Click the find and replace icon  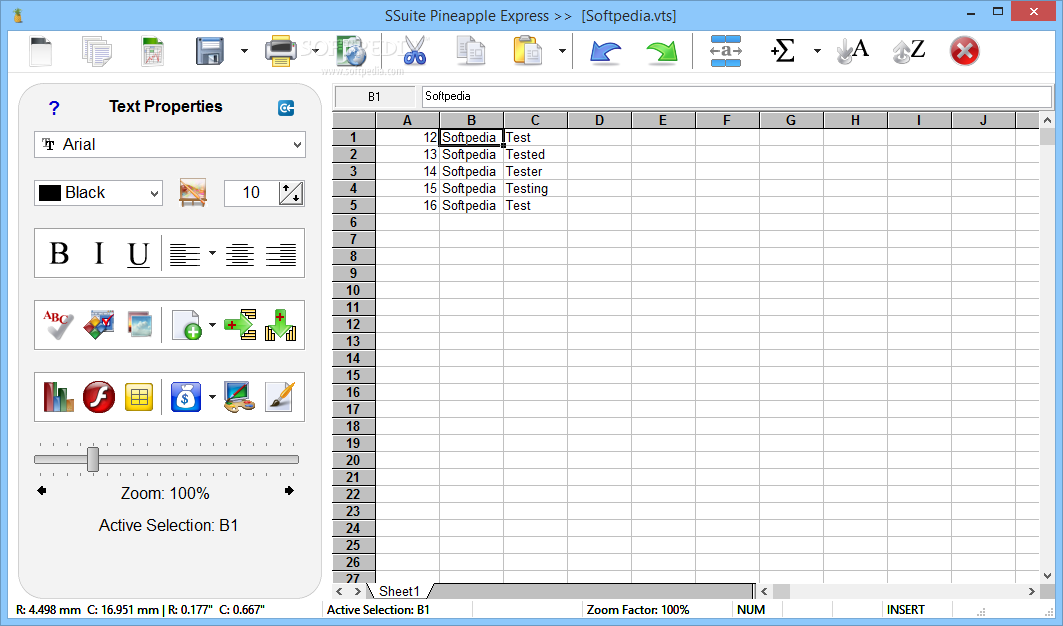coord(725,51)
